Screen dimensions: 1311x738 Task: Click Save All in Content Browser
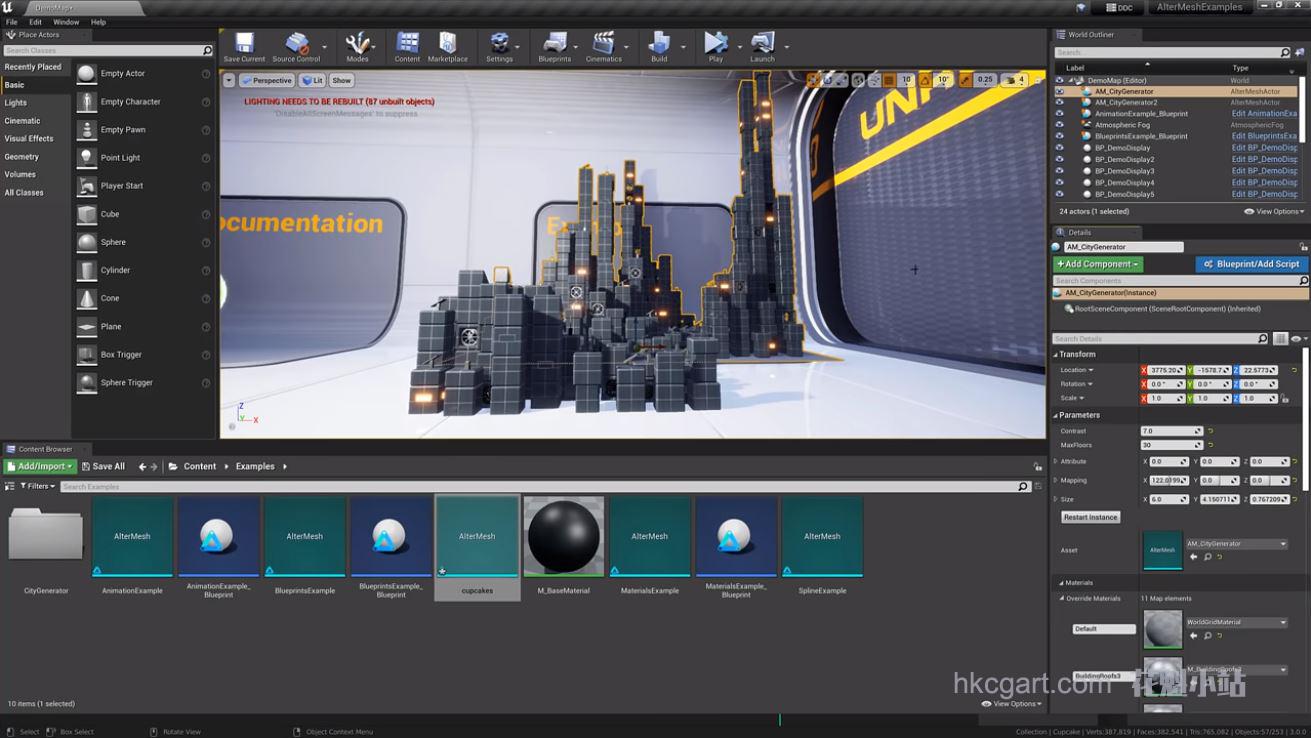click(x=103, y=466)
